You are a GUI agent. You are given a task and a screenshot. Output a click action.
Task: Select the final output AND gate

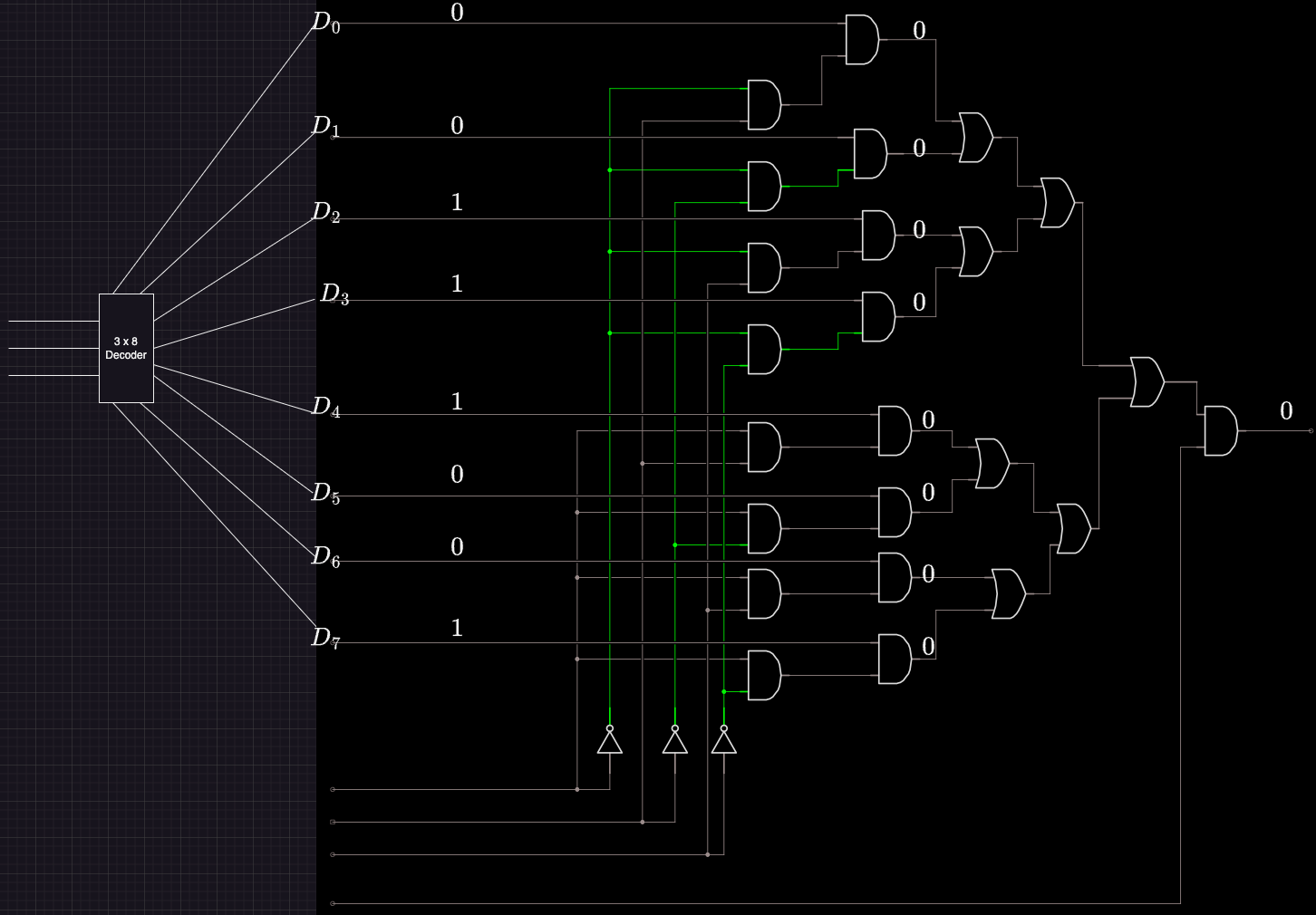[1221, 431]
